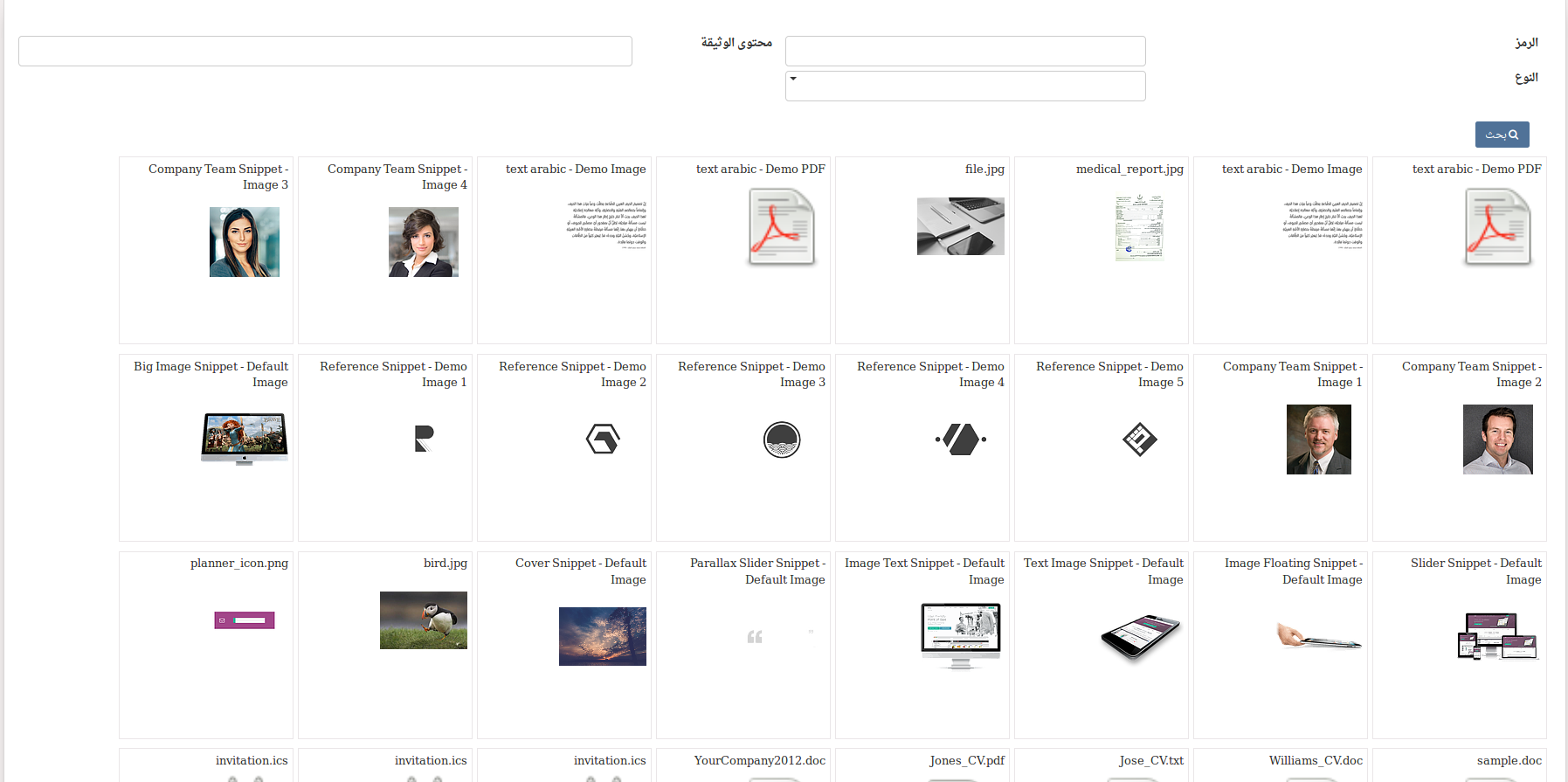Screen dimensions: 1568x782
Task: Select the Demo Image 4 slash logo
Action: click(961, 439)
